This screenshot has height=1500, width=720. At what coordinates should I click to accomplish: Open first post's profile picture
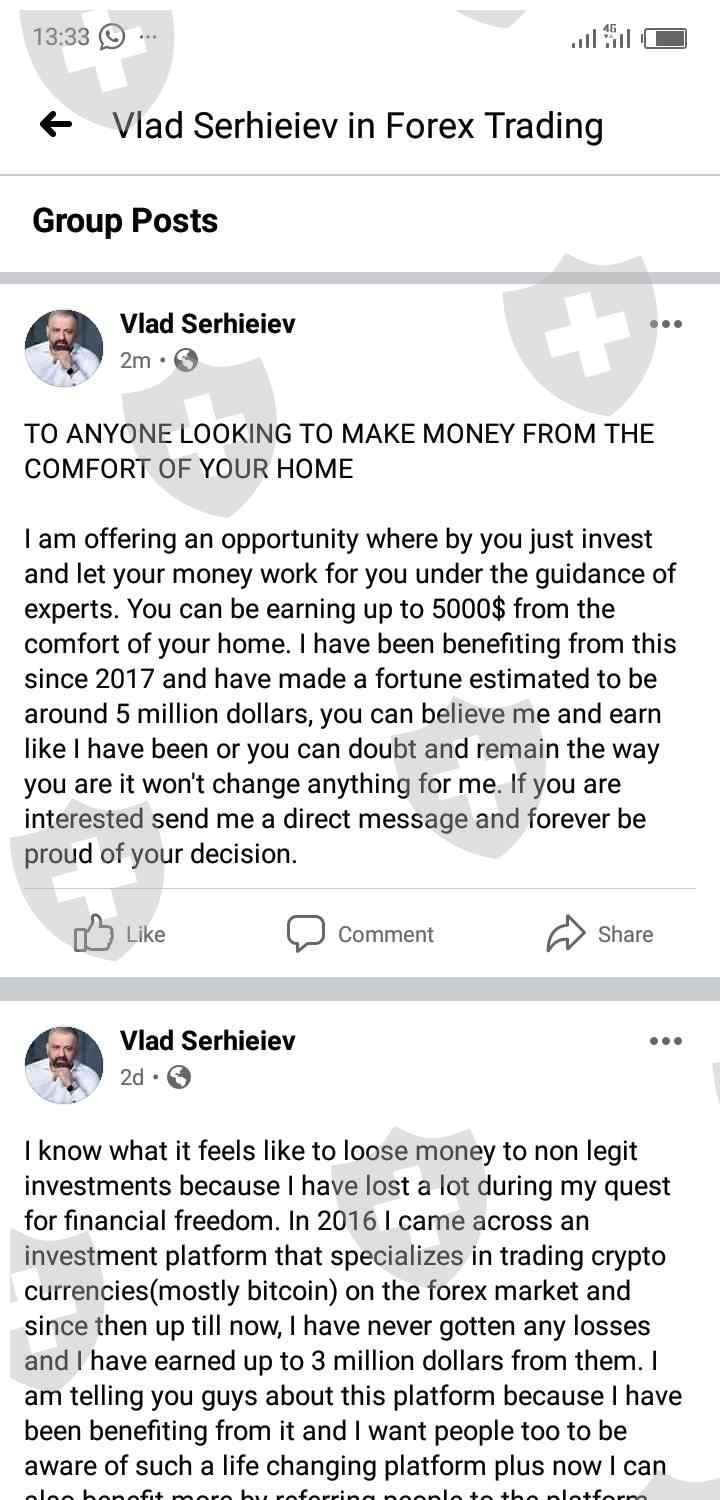pos(64,347)
